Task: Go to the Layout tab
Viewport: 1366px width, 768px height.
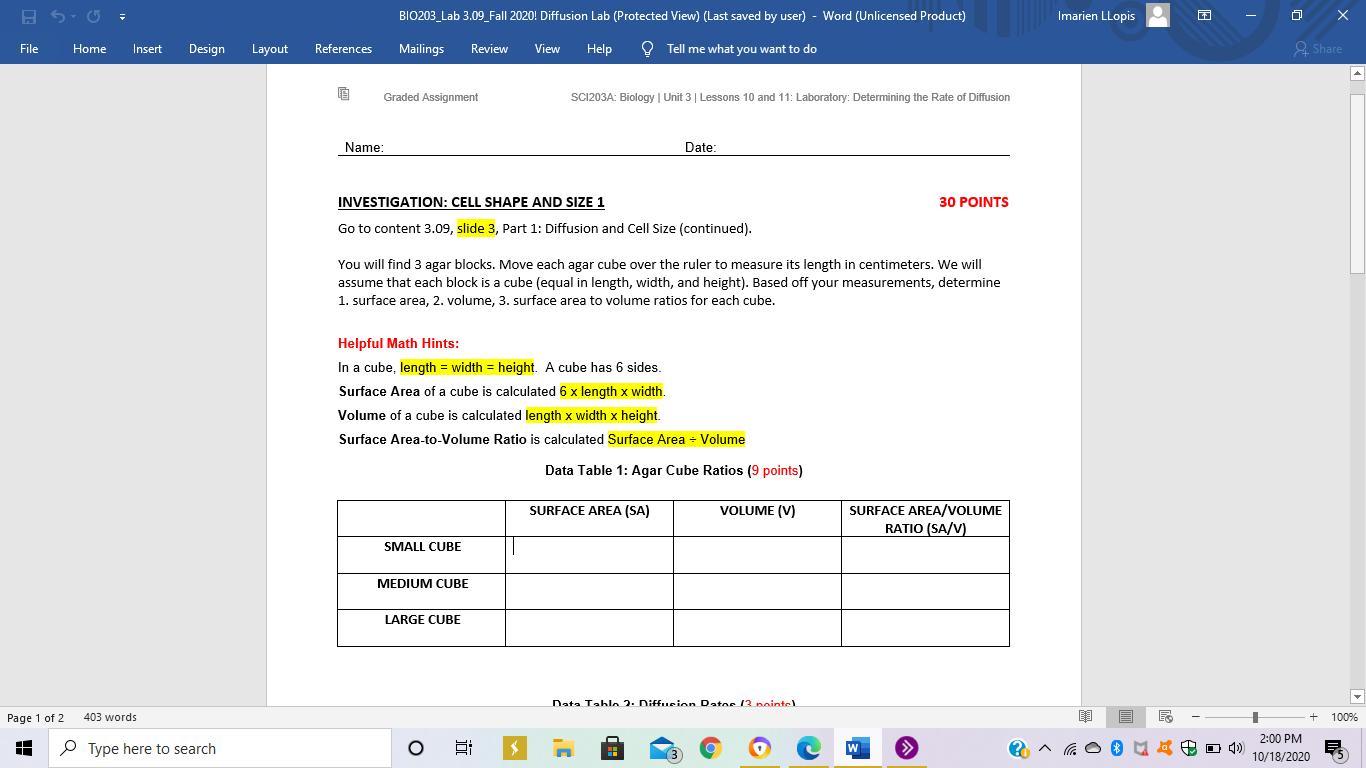Action: point(269,49)
